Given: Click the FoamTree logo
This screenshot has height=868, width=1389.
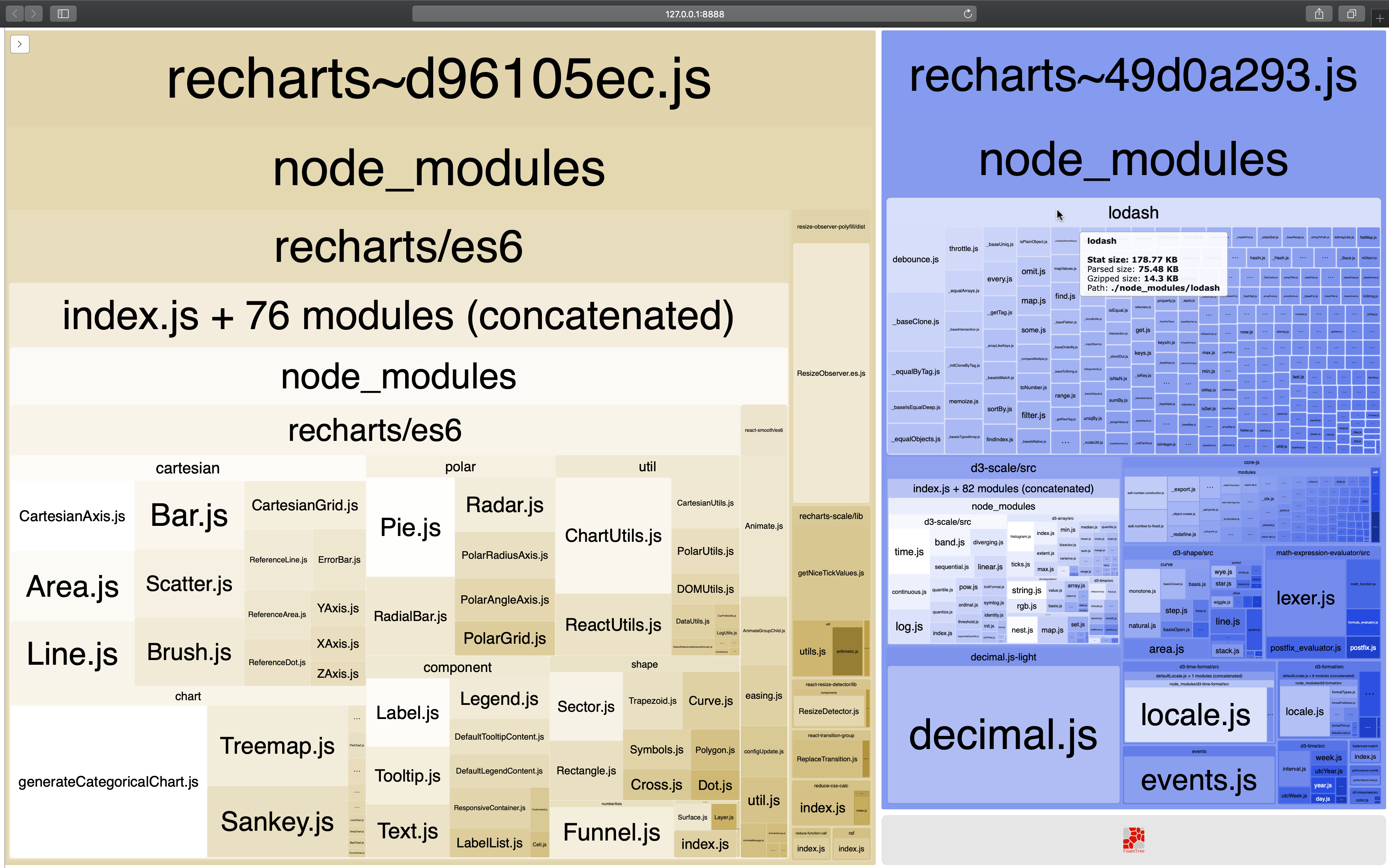Looking at the screenshot, I should point(1134,839).
